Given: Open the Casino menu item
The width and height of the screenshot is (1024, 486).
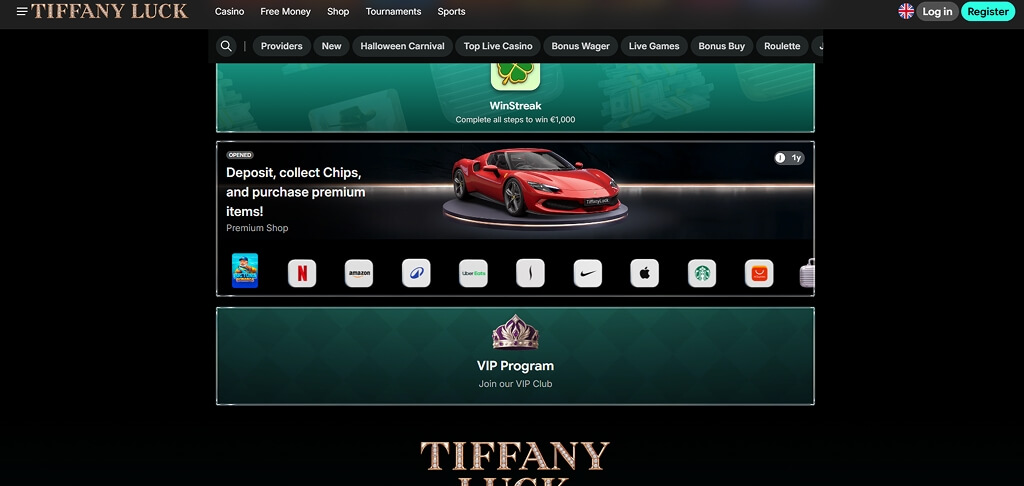Looking at the screenshot, I should (x=229, y=11).
